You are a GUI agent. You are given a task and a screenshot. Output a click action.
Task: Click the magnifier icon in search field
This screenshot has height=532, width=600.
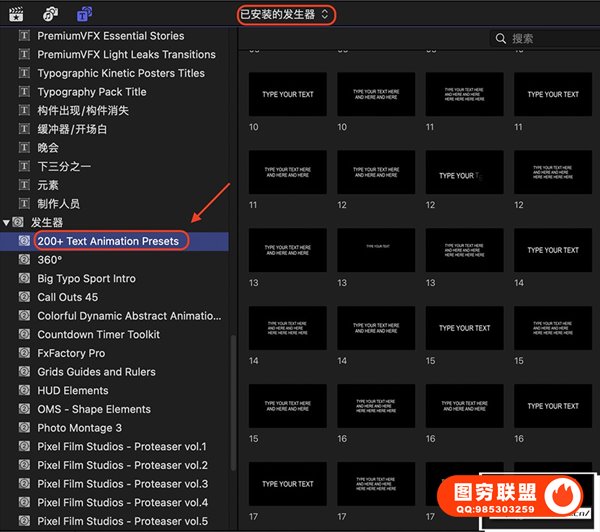(501, 38)
